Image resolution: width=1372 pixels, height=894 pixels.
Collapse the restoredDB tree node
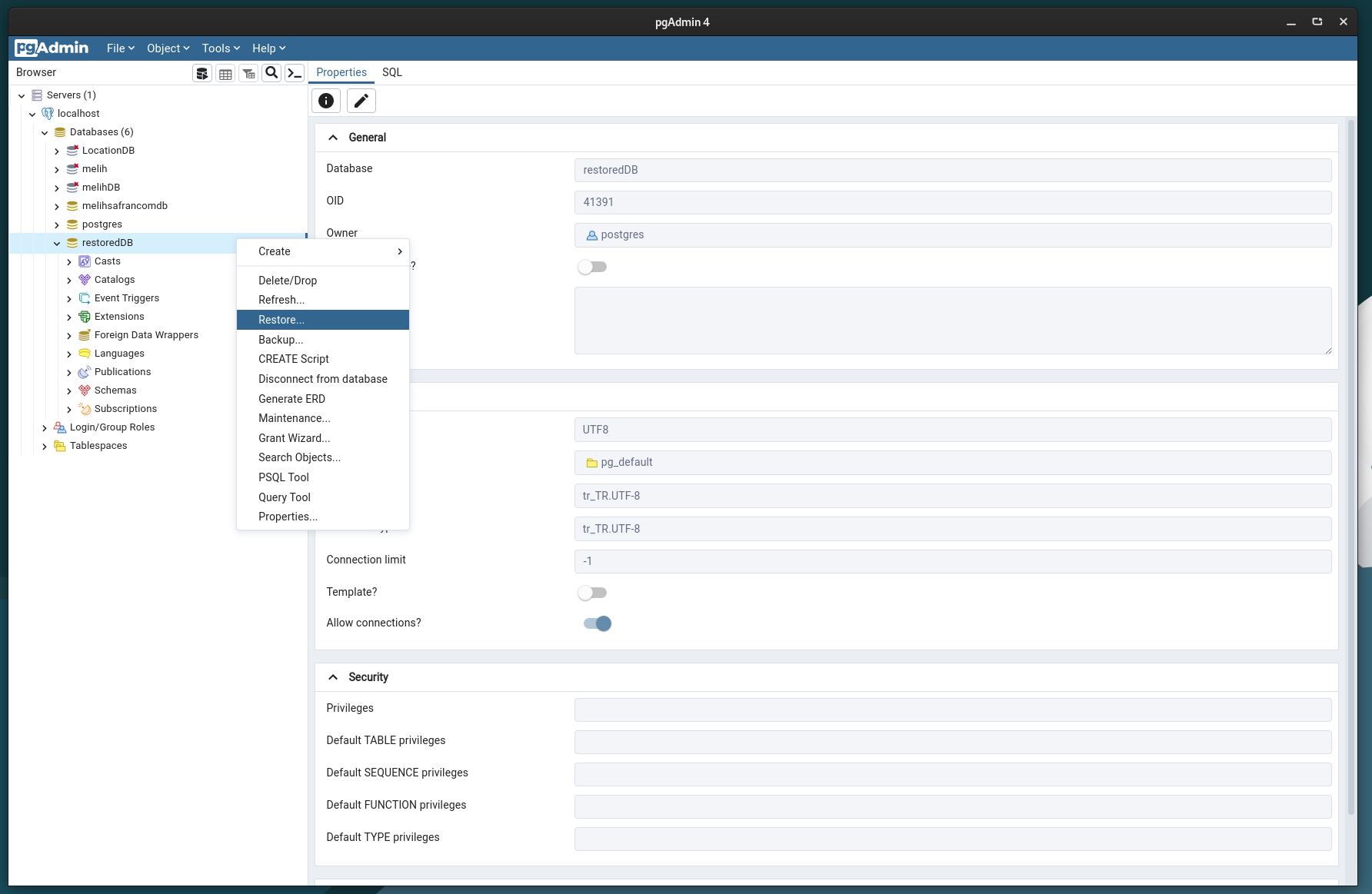pos(57,243)
